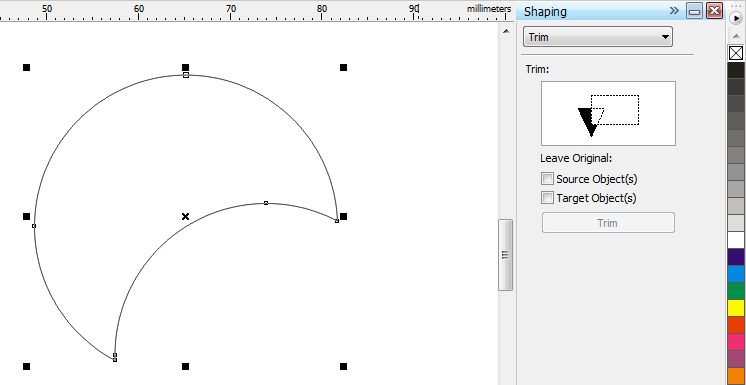Click the node on inner arc's top
The width and height of the screenshot is (746, 385).
point(266,203)
